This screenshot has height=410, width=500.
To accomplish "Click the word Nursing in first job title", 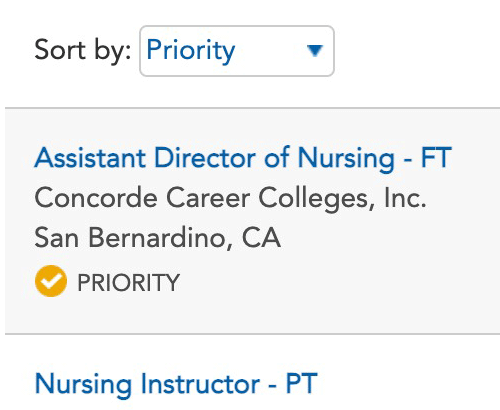I will click(x=346, y=159).
